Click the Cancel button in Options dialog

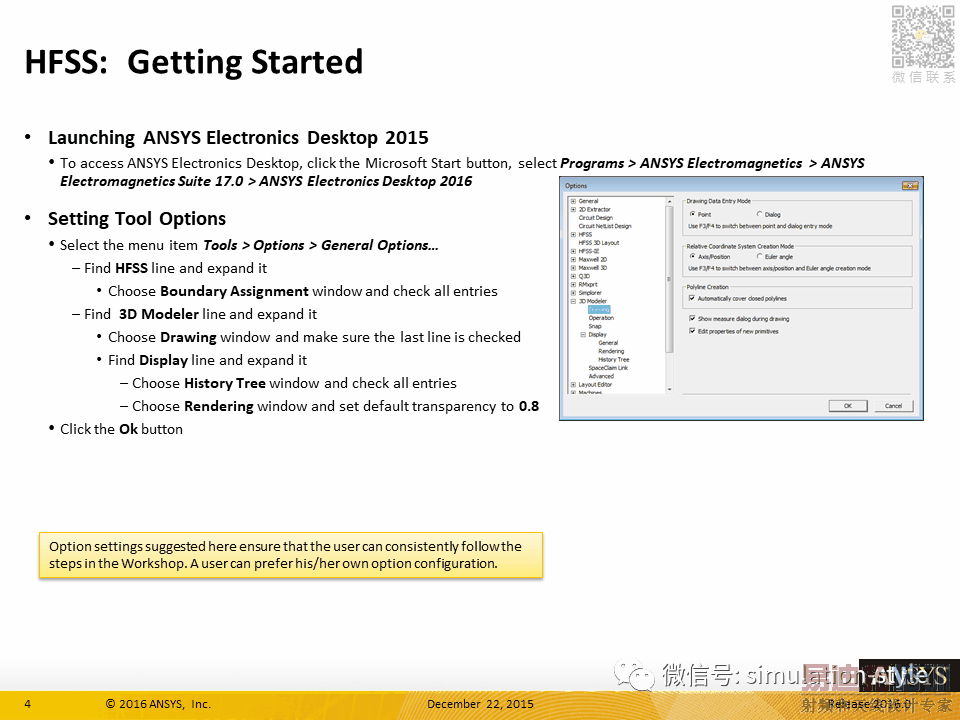point(893,406)
